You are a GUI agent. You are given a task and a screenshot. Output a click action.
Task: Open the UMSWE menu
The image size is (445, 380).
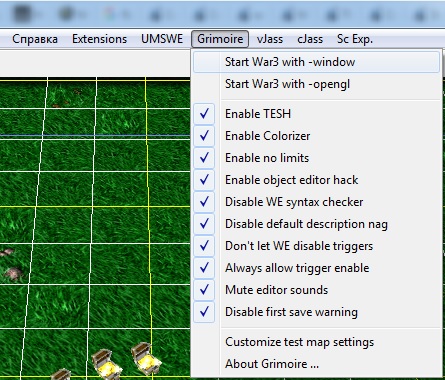click(x=162, y=39)
